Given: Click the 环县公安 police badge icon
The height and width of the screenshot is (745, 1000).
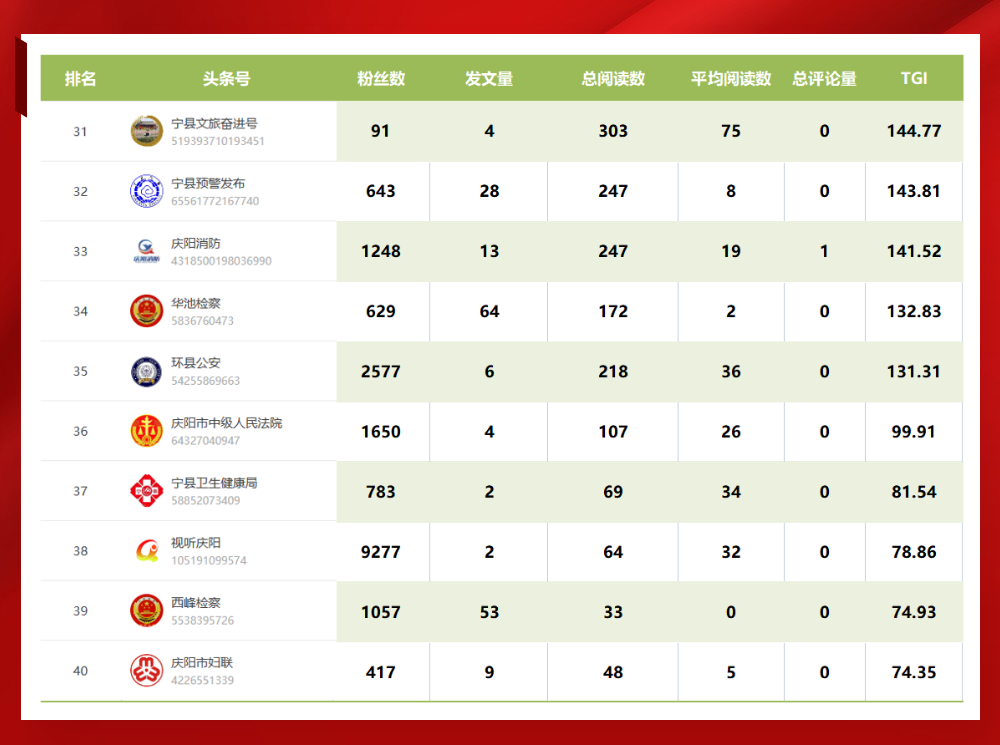Looking at the screenshot, I should pos(146,371).
